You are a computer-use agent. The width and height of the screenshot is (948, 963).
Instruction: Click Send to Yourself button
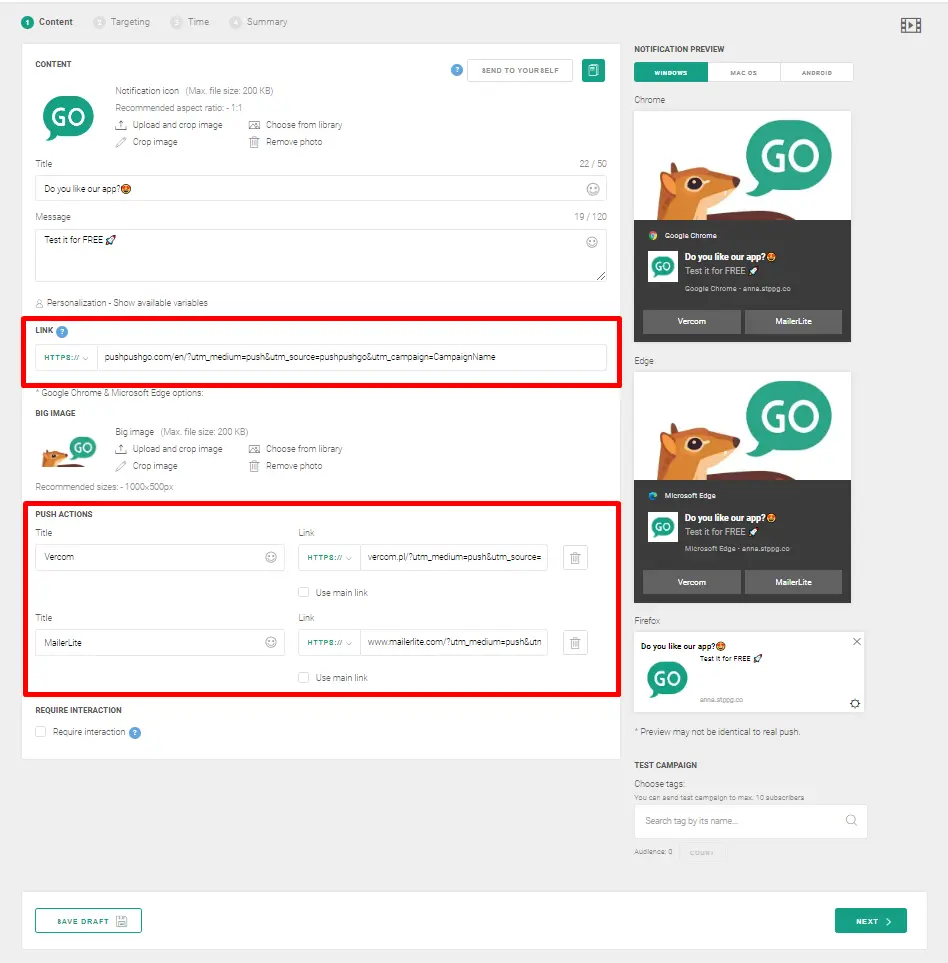point(520,71)
